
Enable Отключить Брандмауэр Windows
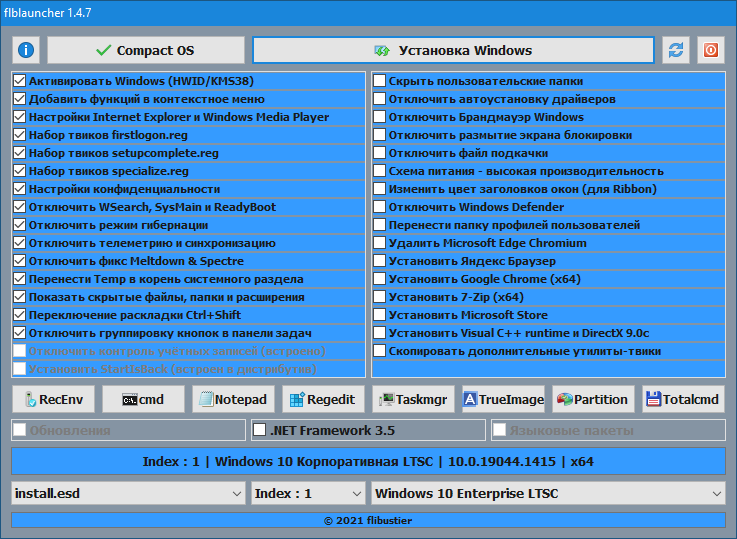[379, 117]
